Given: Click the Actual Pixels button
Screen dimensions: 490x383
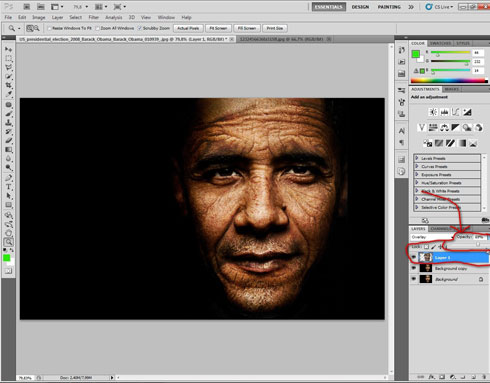Looking at the screenshot, I should coord(188,28).
